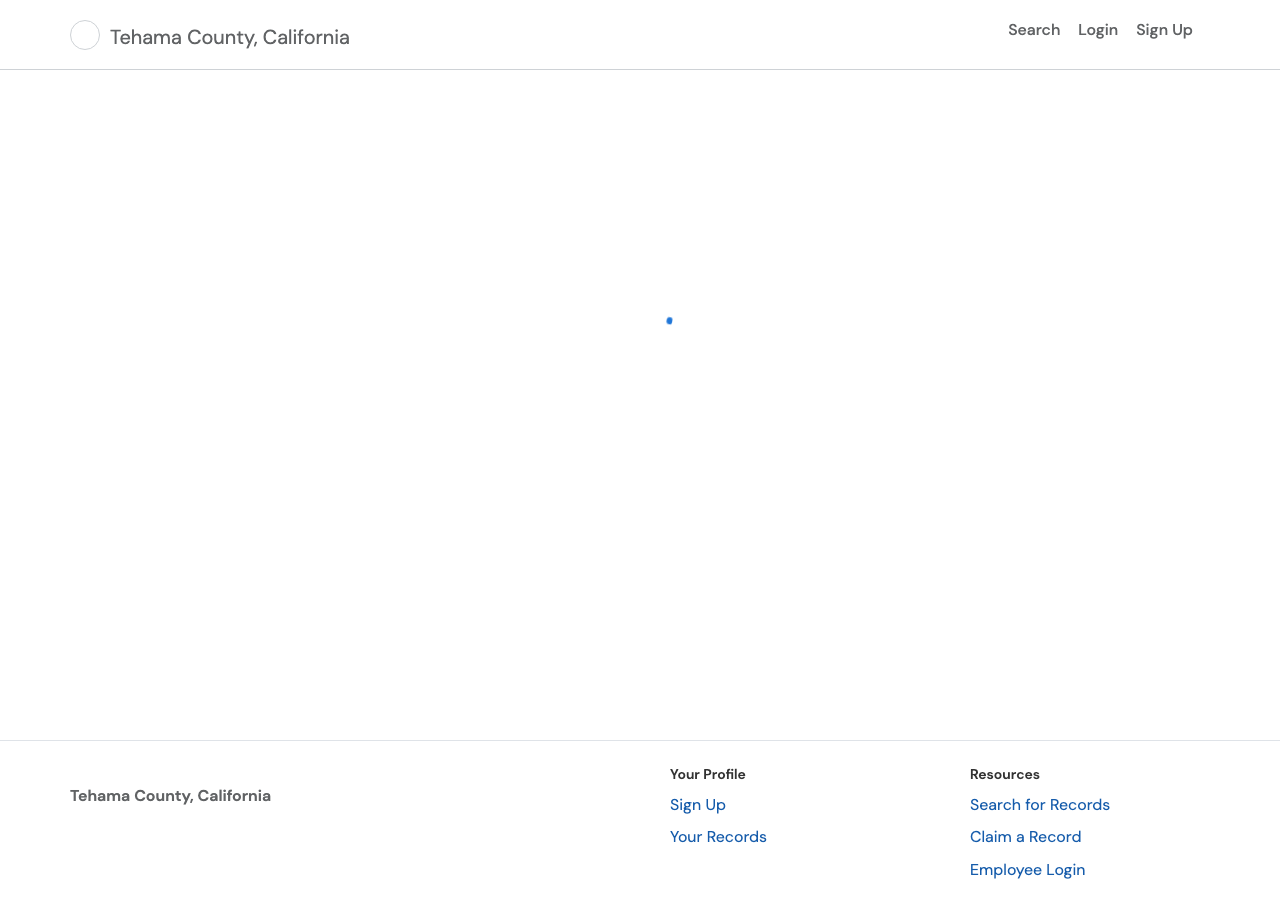Click blank header space left of Search
Viewport: 1280px width, 900px height.
pos(680,35)
